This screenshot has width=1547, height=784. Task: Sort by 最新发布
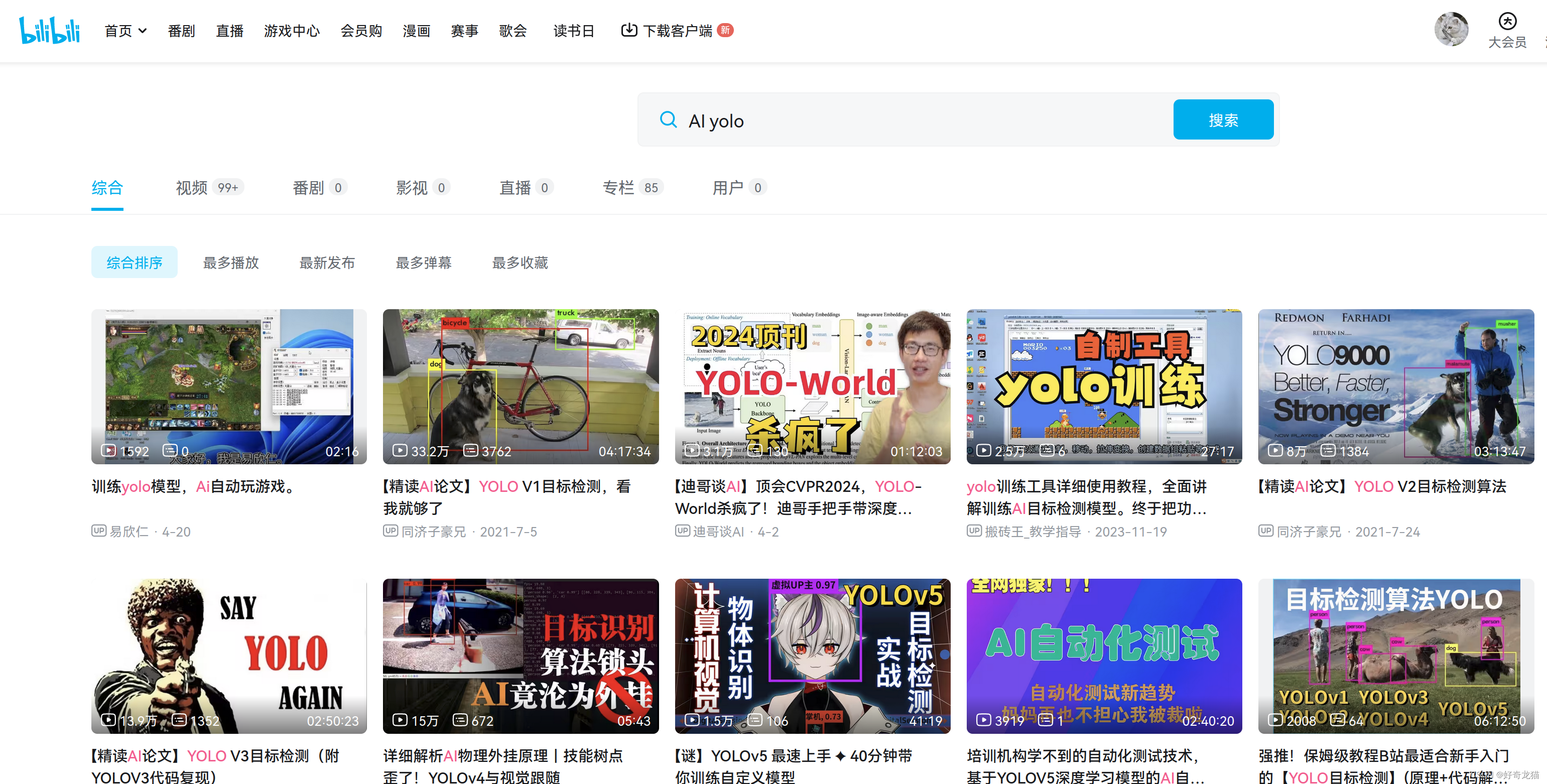pyautogui.click(x=327, y=263)
